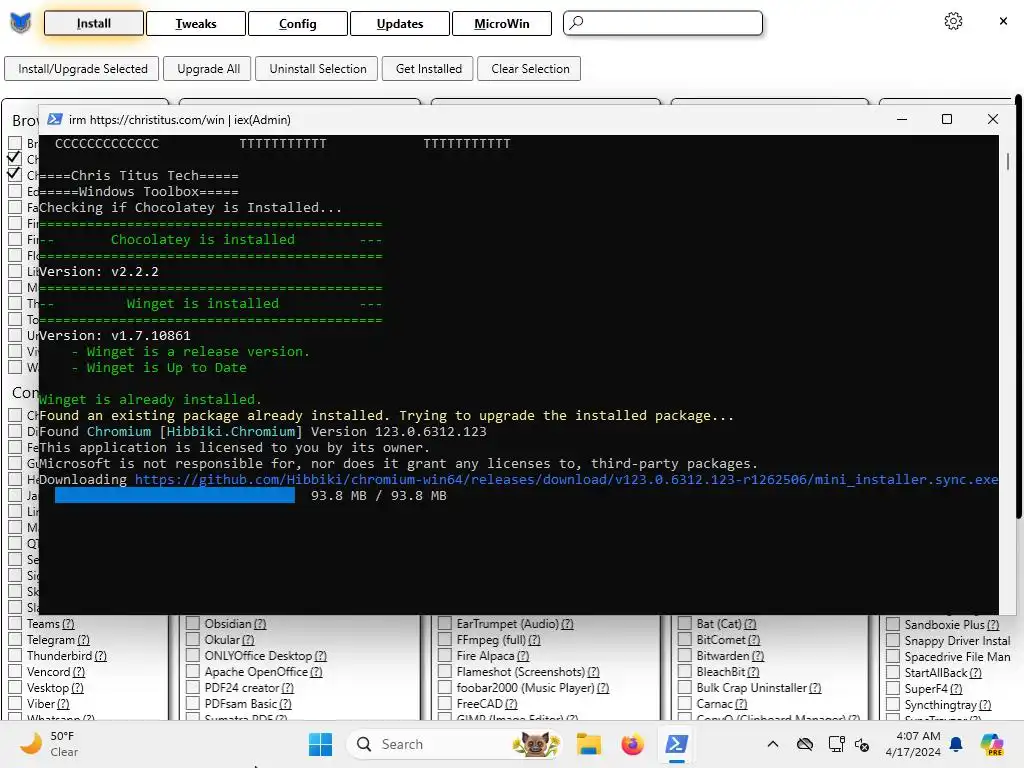
Task: Click the network display tray icon
Action: coord(836,744)
